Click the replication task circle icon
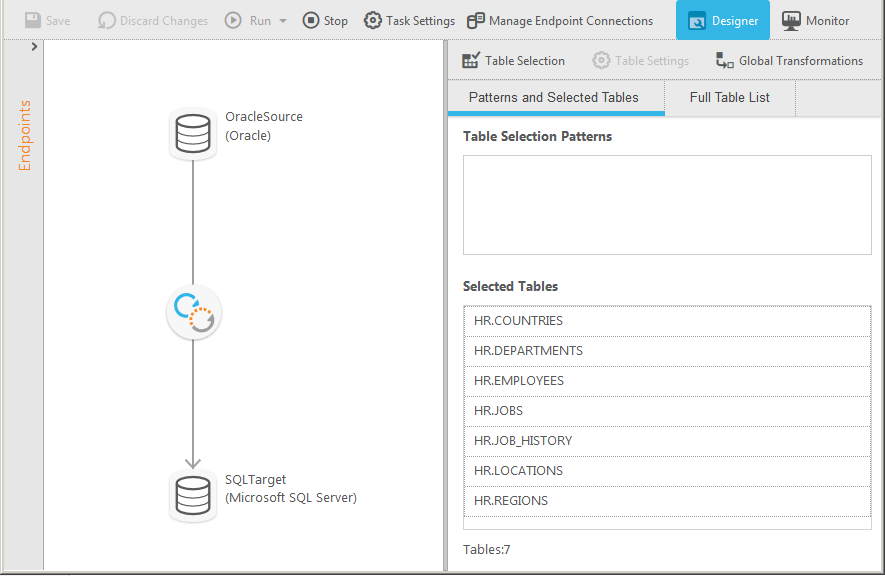Image resolution: width=885 pixels, height=576 pixels. tap(193, 314)
